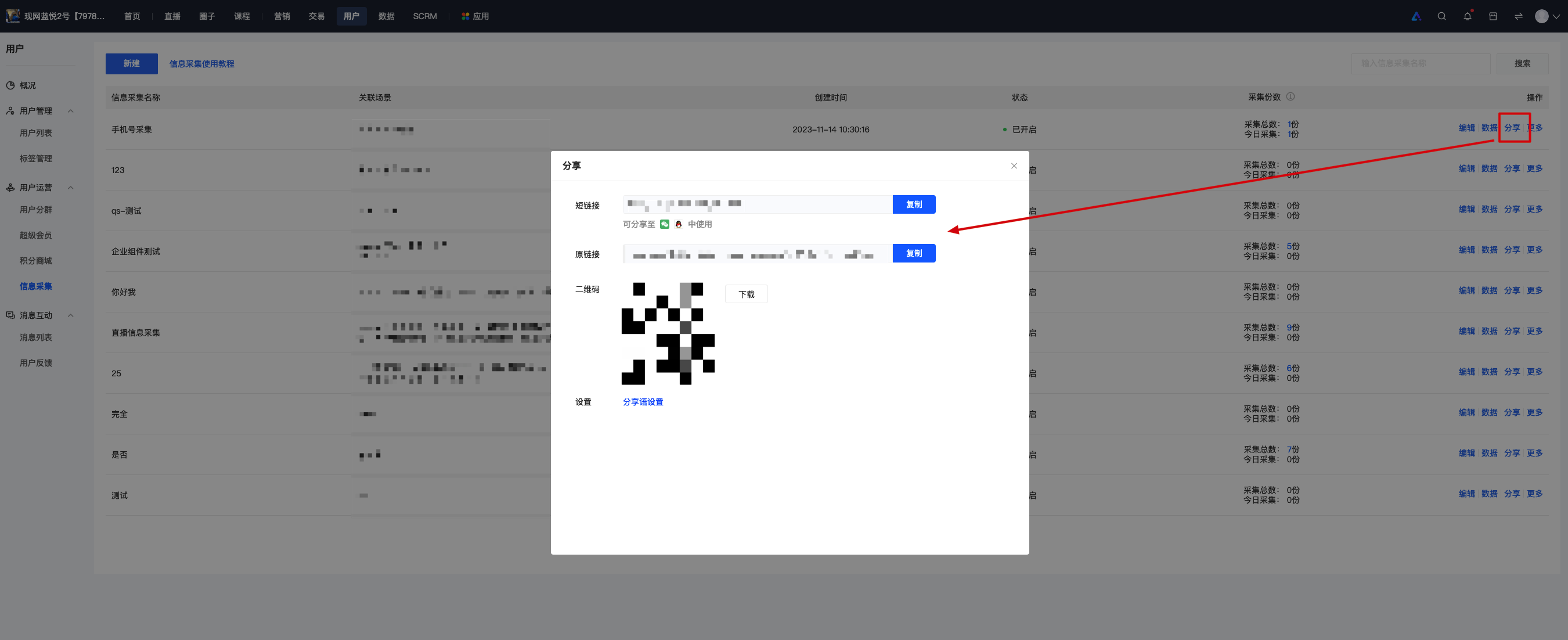Click the QR code image
The image size is (1568, 640).
pyautogui.click(x=668, y=333)
